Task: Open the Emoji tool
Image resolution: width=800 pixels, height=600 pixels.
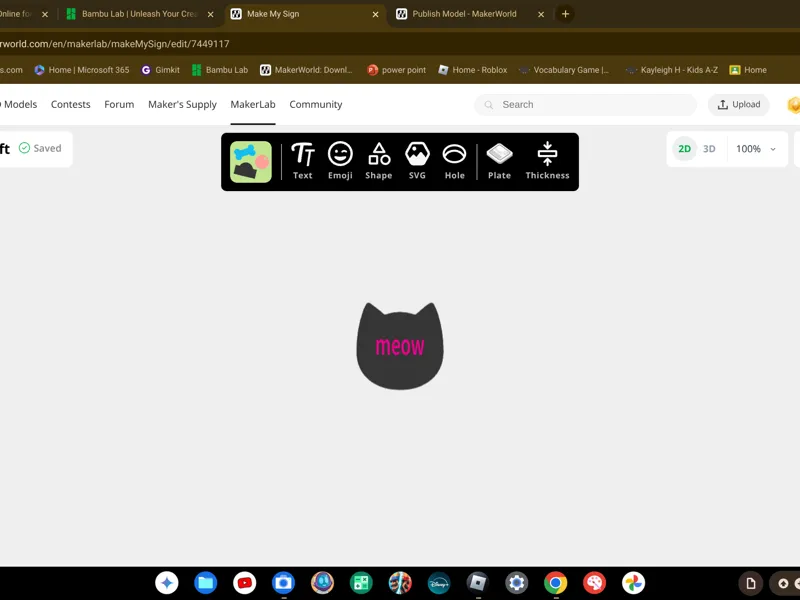Action: (340, 161)
